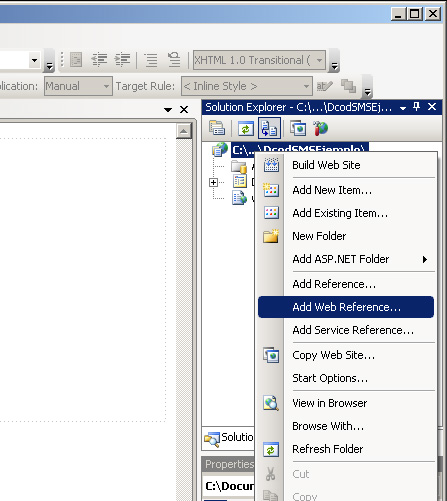Expand the Default.aspx tree node
The image size is (447, 501).
click(x=213, y=182)
